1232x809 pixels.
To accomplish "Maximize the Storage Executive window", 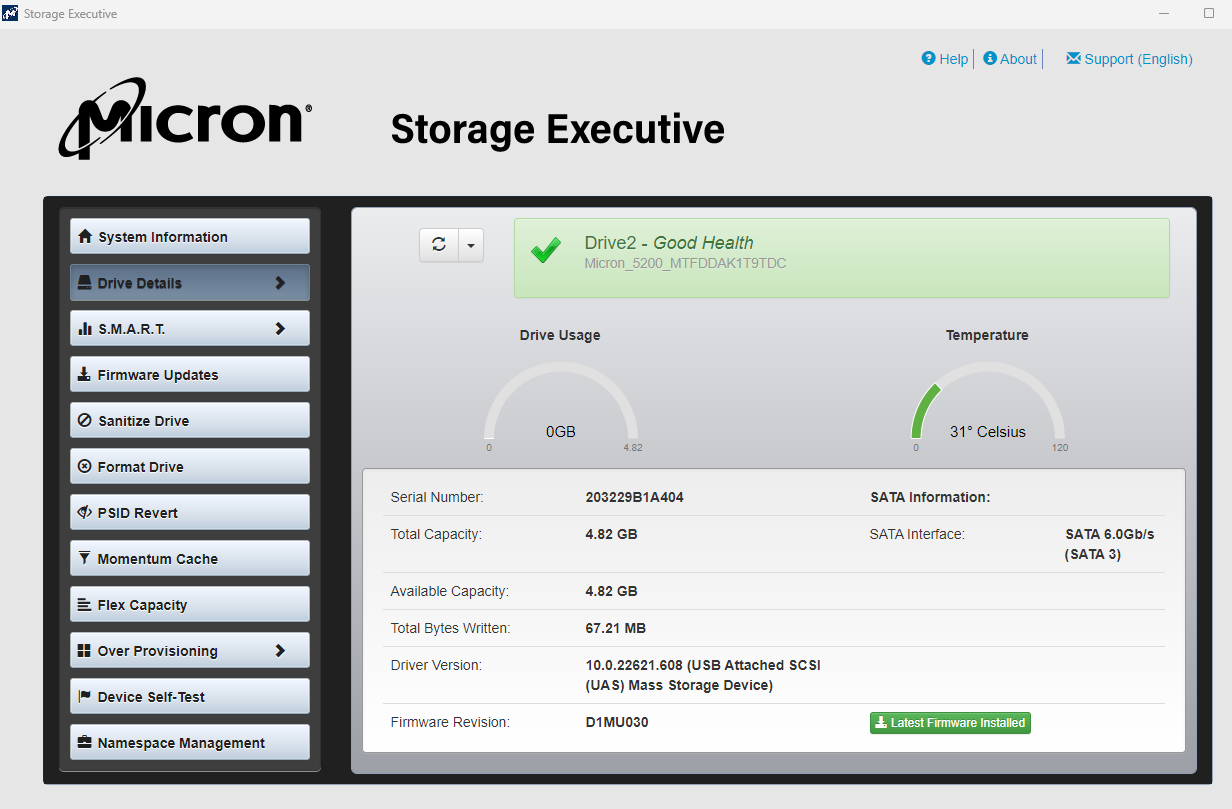I will point(1209,14).
